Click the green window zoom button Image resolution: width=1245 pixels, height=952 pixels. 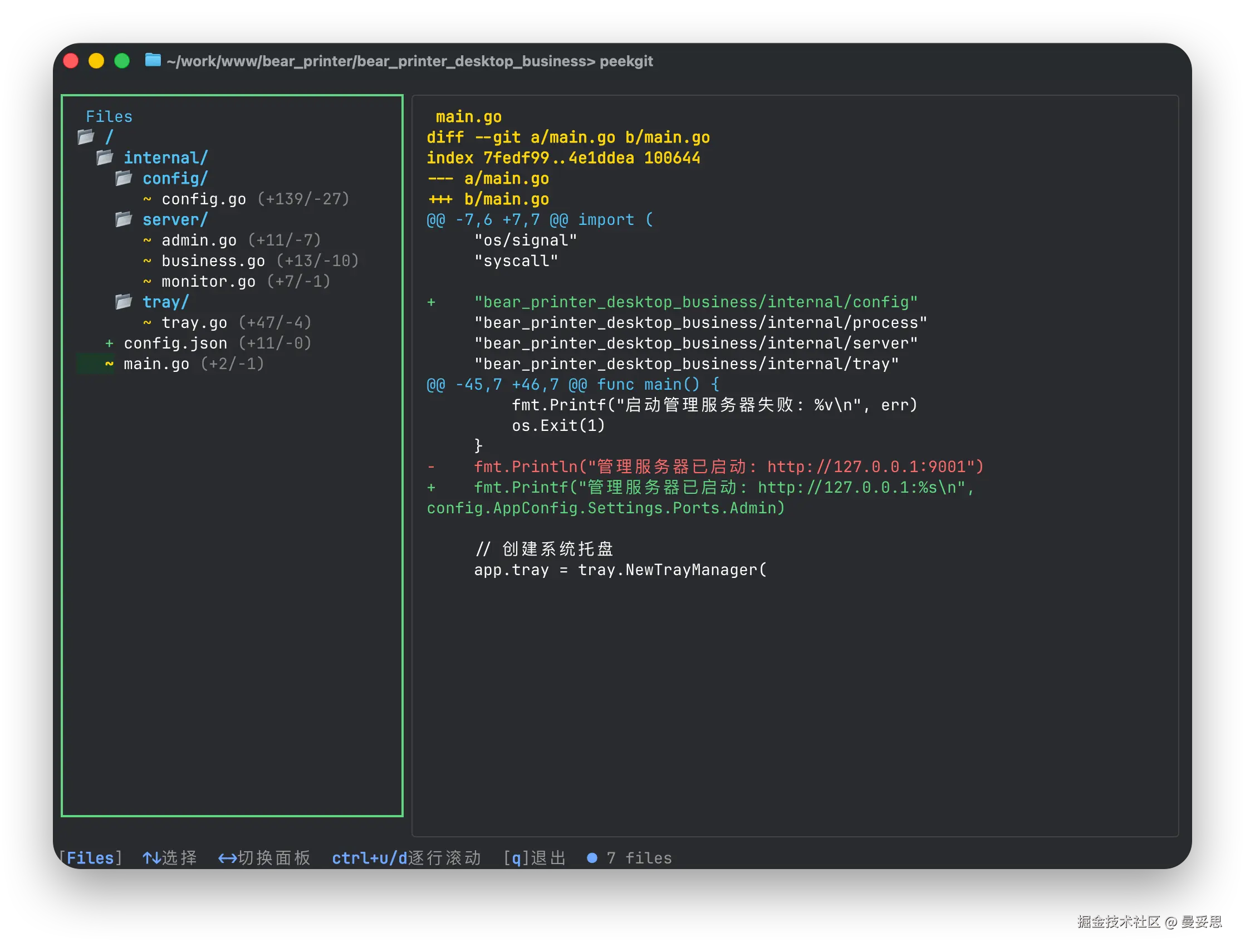pos(122,61)
